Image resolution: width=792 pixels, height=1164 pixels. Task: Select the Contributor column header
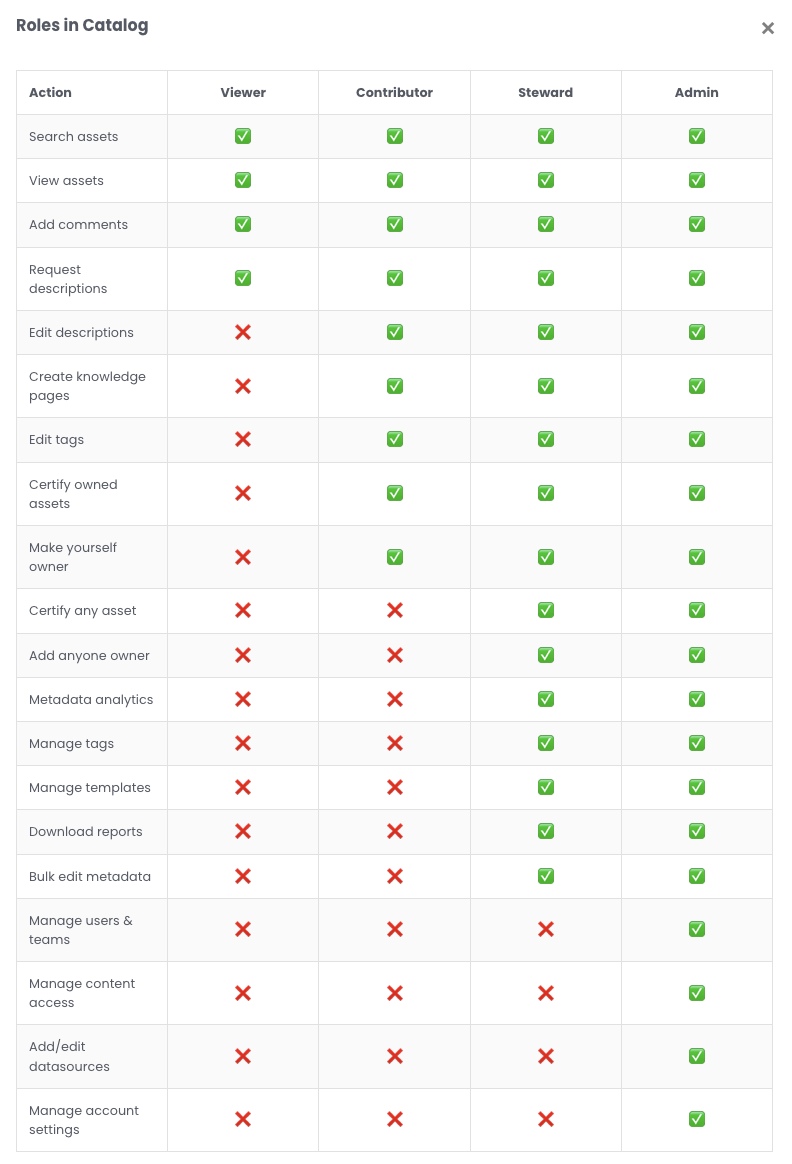click(395, 92)
